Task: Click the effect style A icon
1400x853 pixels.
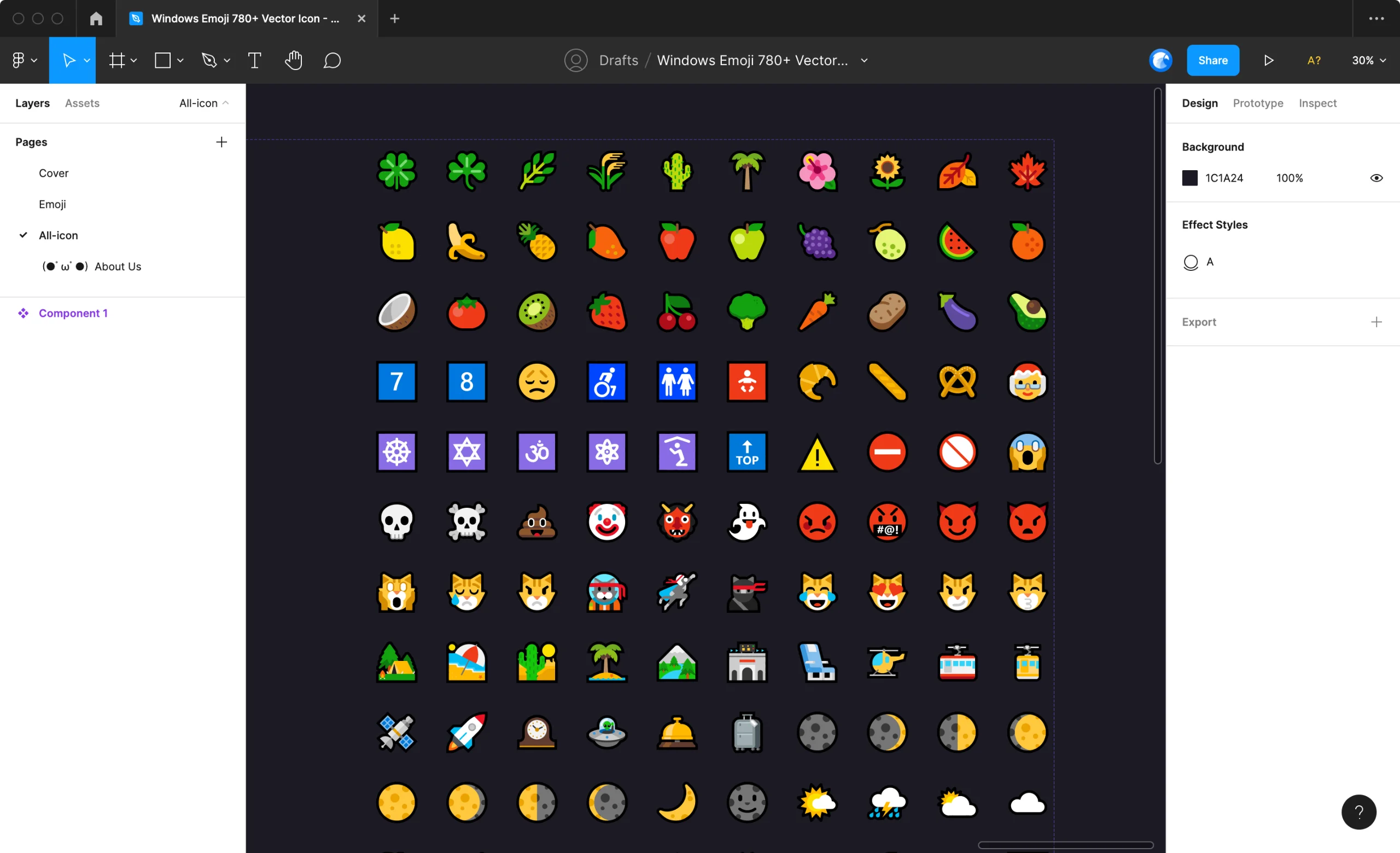Action: (1191, 262)
